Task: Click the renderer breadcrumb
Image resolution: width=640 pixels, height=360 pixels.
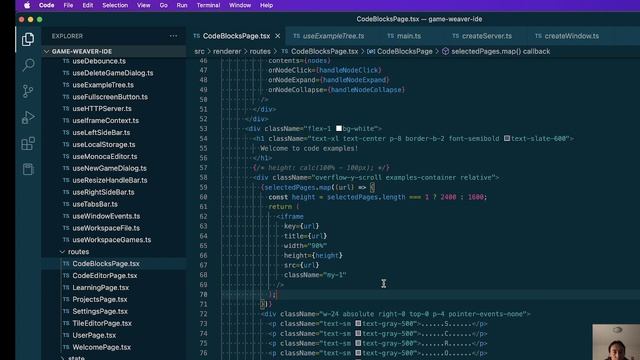Action: [227, 51]
